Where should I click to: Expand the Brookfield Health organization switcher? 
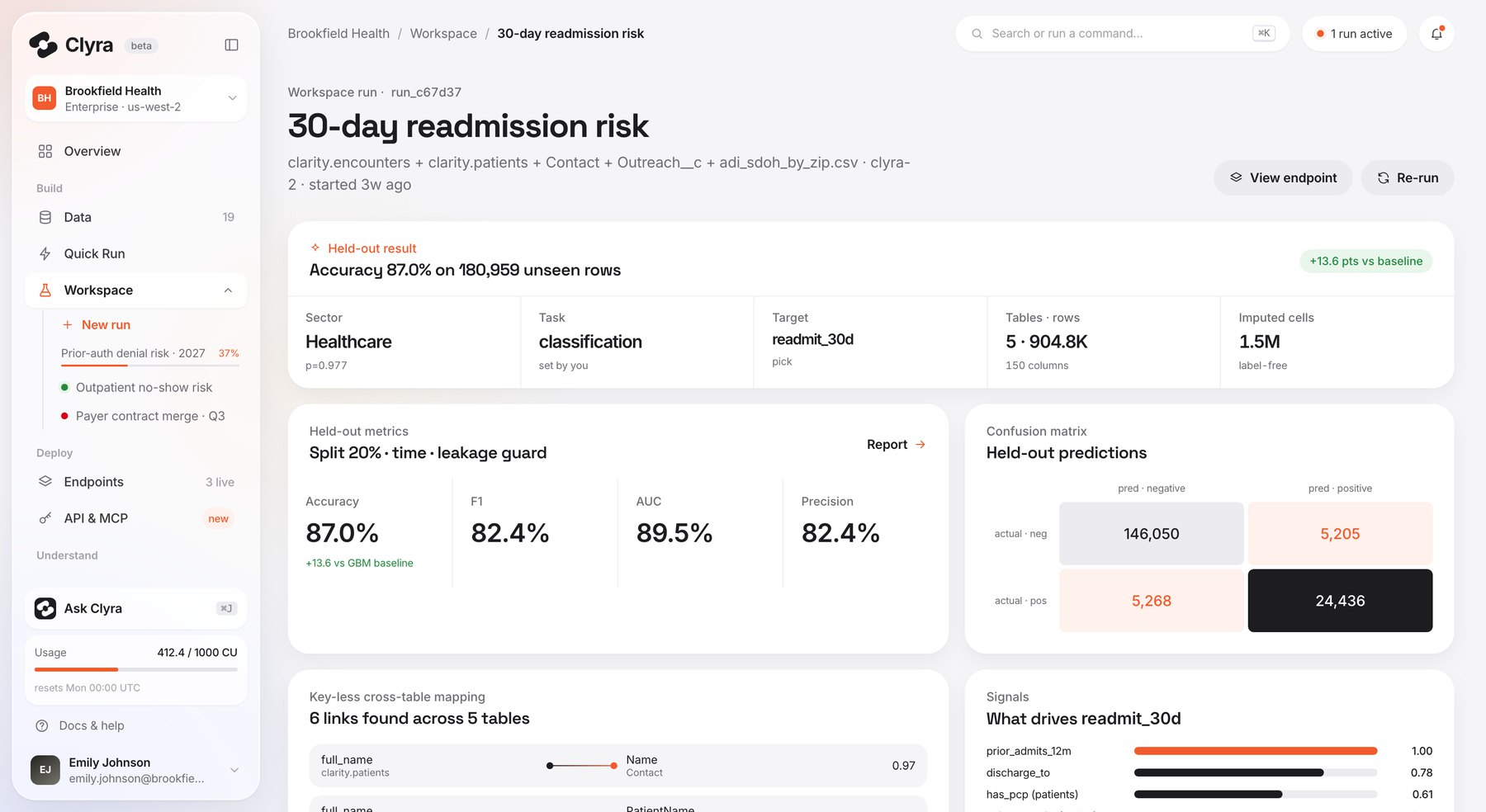[135, 98]
